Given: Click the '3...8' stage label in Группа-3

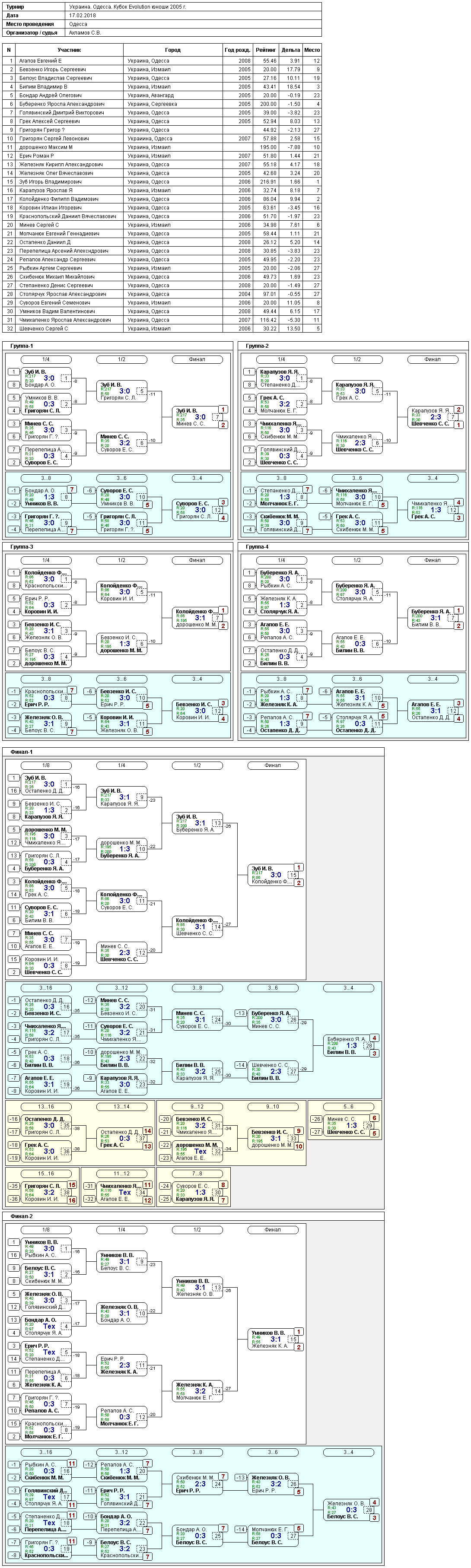Looking at the screenshot, I should pyautogui.click(x=46, y=679).
